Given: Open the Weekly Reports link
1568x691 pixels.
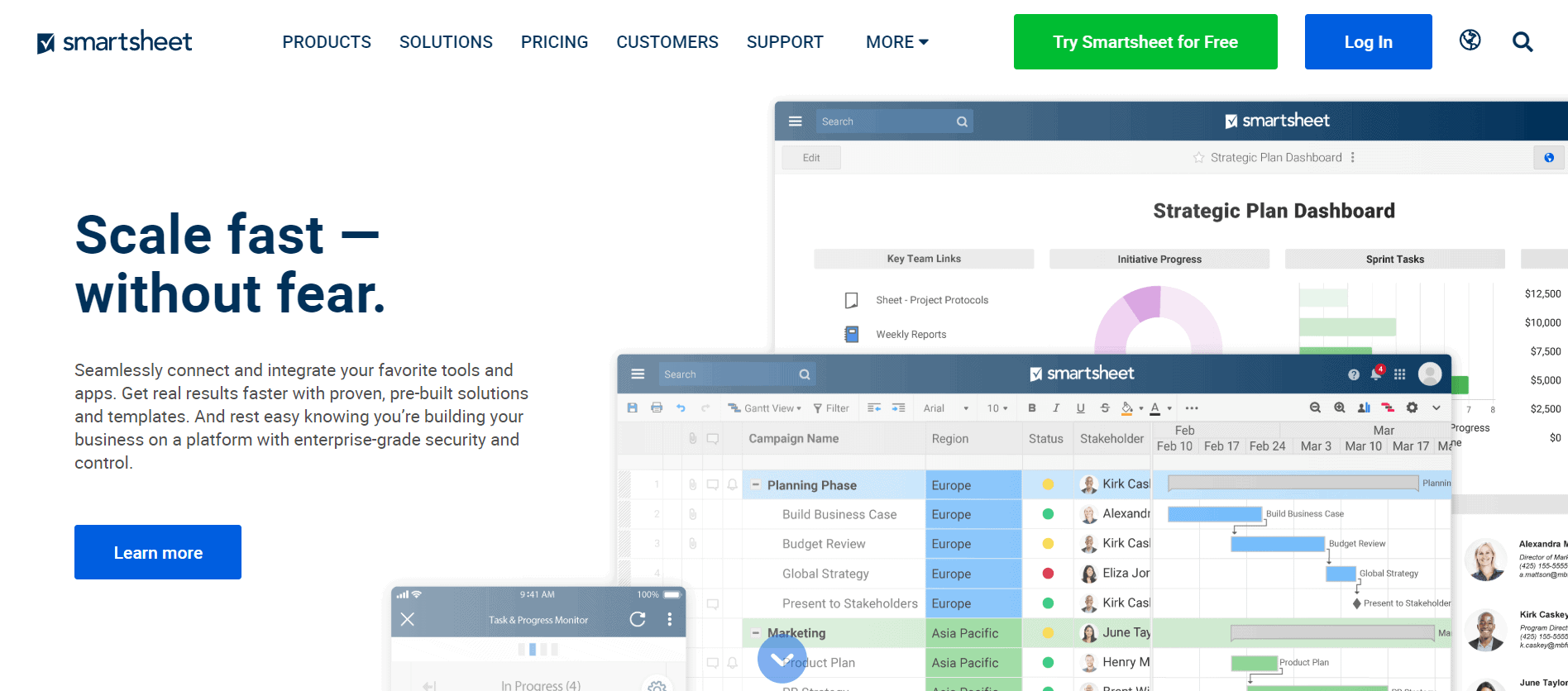Looking at the screenshot, I should (911, 334).
